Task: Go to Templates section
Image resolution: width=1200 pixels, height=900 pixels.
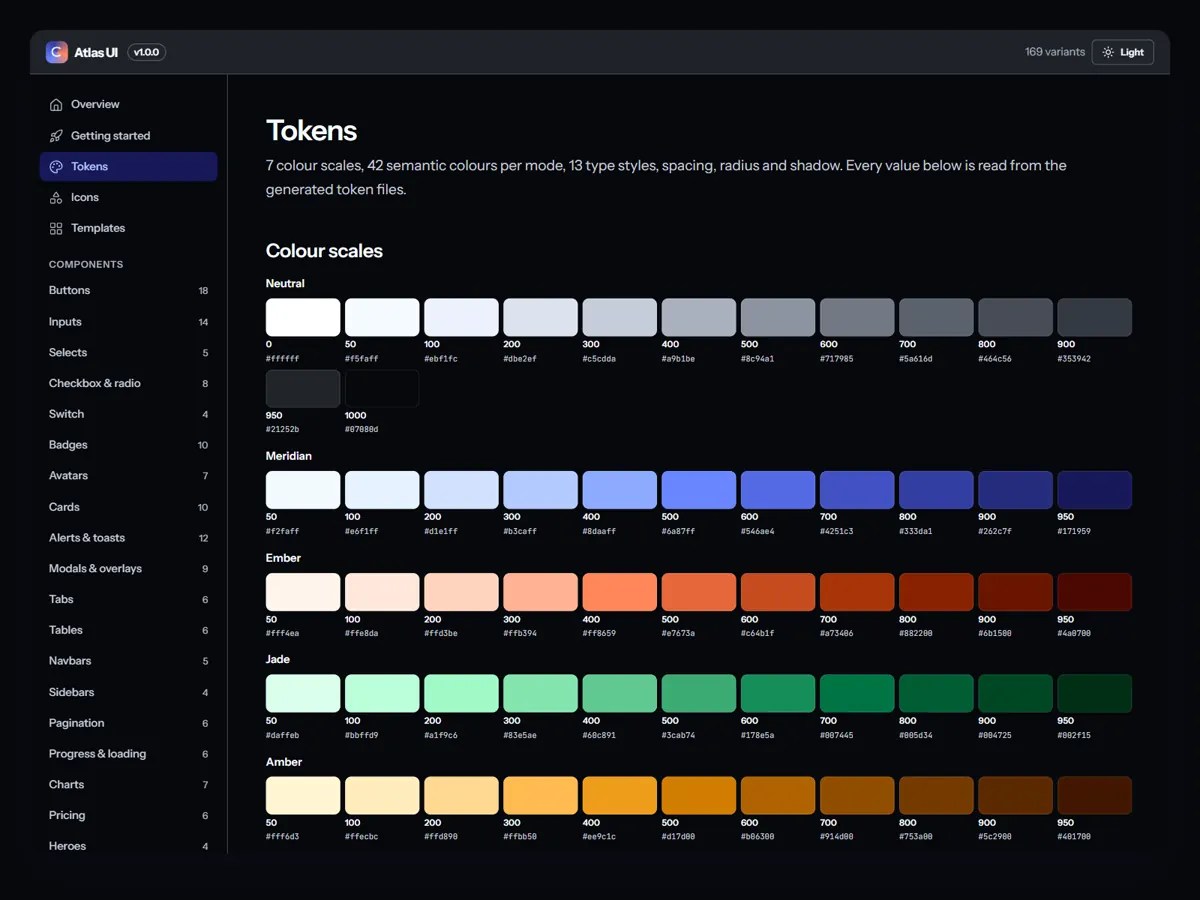Action: pyautogui.click(x=128, y=228)
